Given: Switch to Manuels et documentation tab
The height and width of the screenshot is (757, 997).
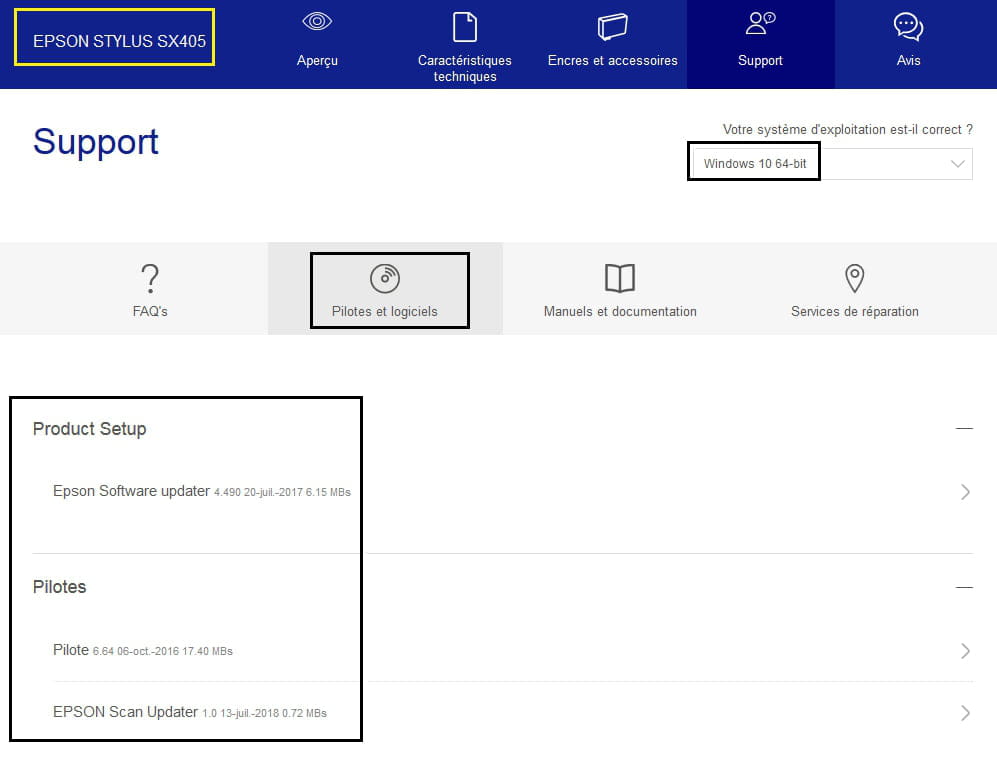Looking at the screenshot, I should [620, 311].
